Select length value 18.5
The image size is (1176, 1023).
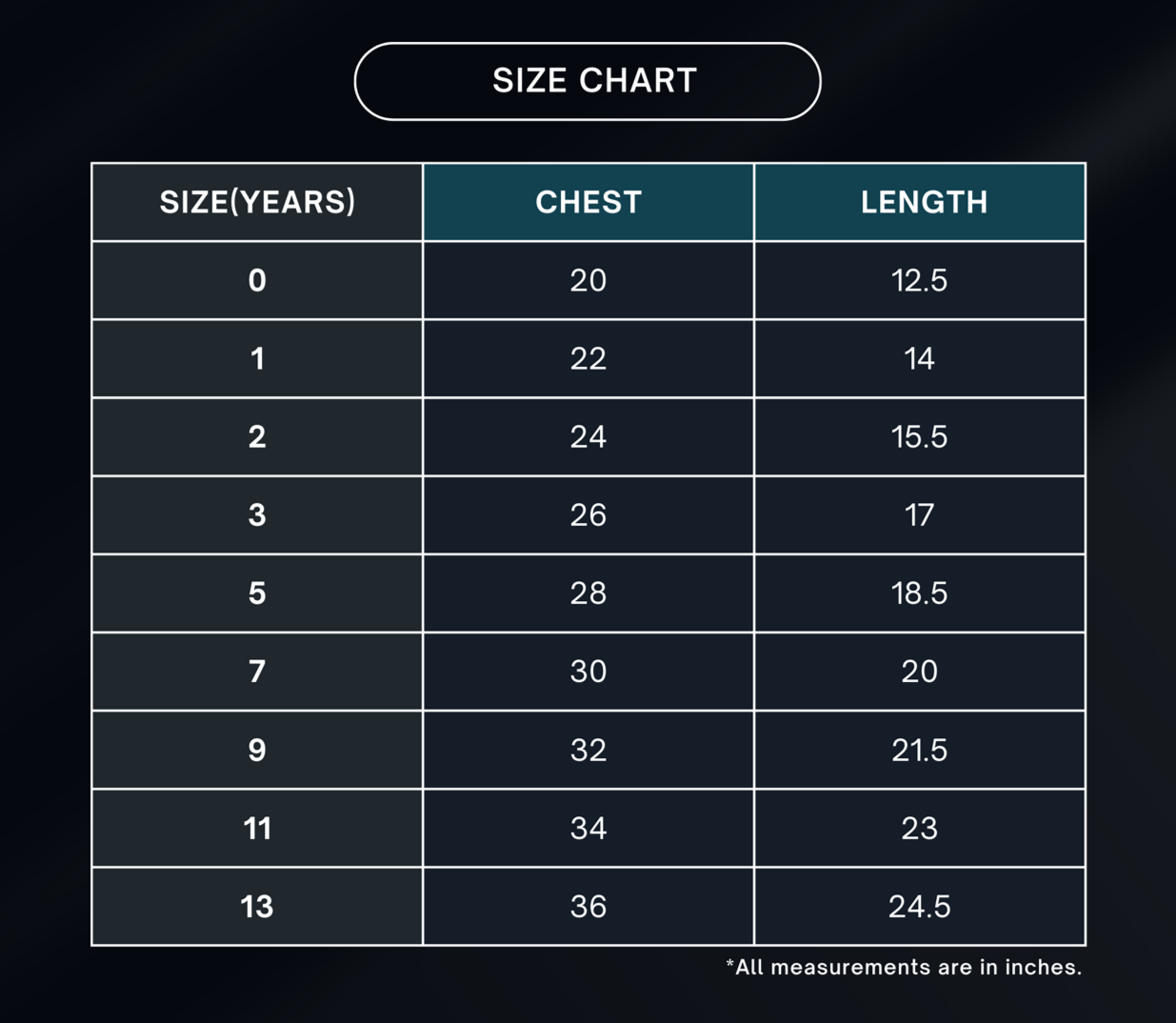pos(920,592)
